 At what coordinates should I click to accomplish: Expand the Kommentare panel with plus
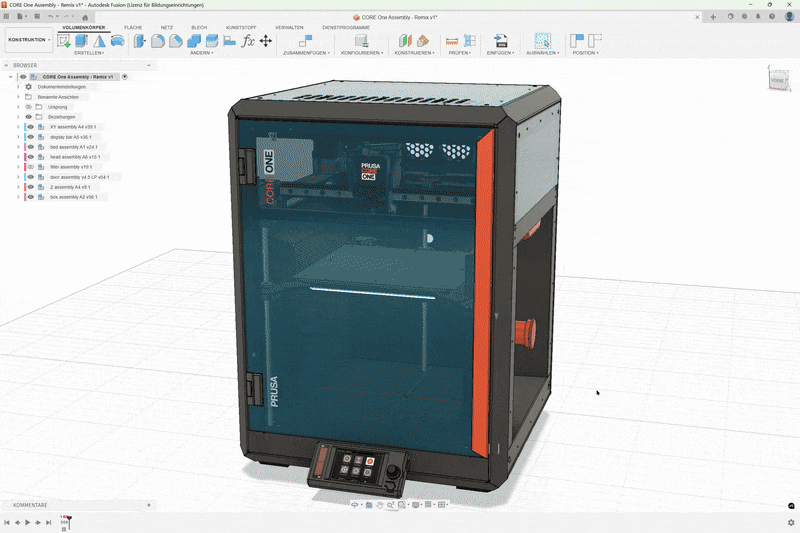click(x=149, y=505)
